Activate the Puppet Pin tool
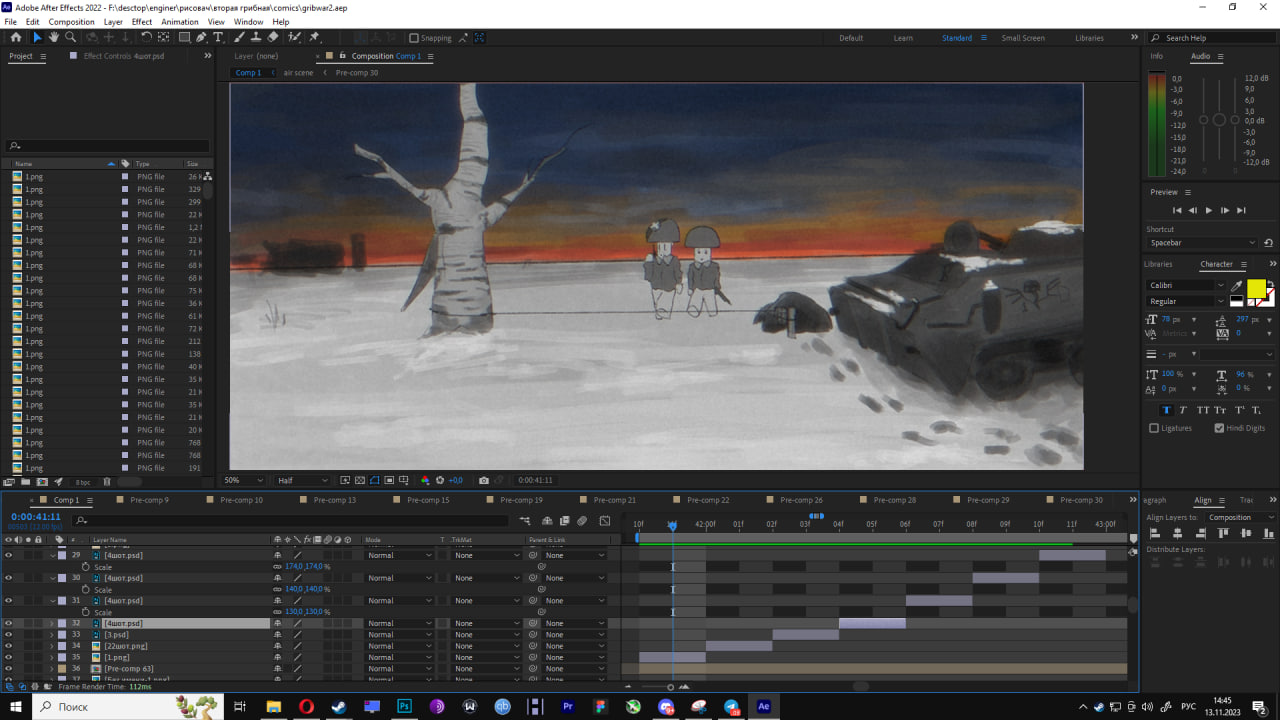The width and height of the screenshot is (1280, 720). click(314, 37)
